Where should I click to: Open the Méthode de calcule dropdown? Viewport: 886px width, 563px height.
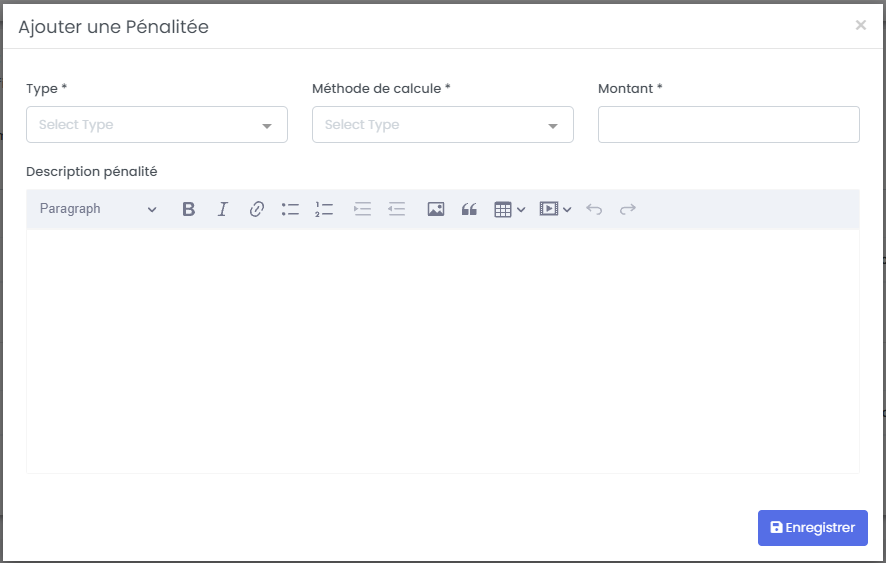[443, 125]
